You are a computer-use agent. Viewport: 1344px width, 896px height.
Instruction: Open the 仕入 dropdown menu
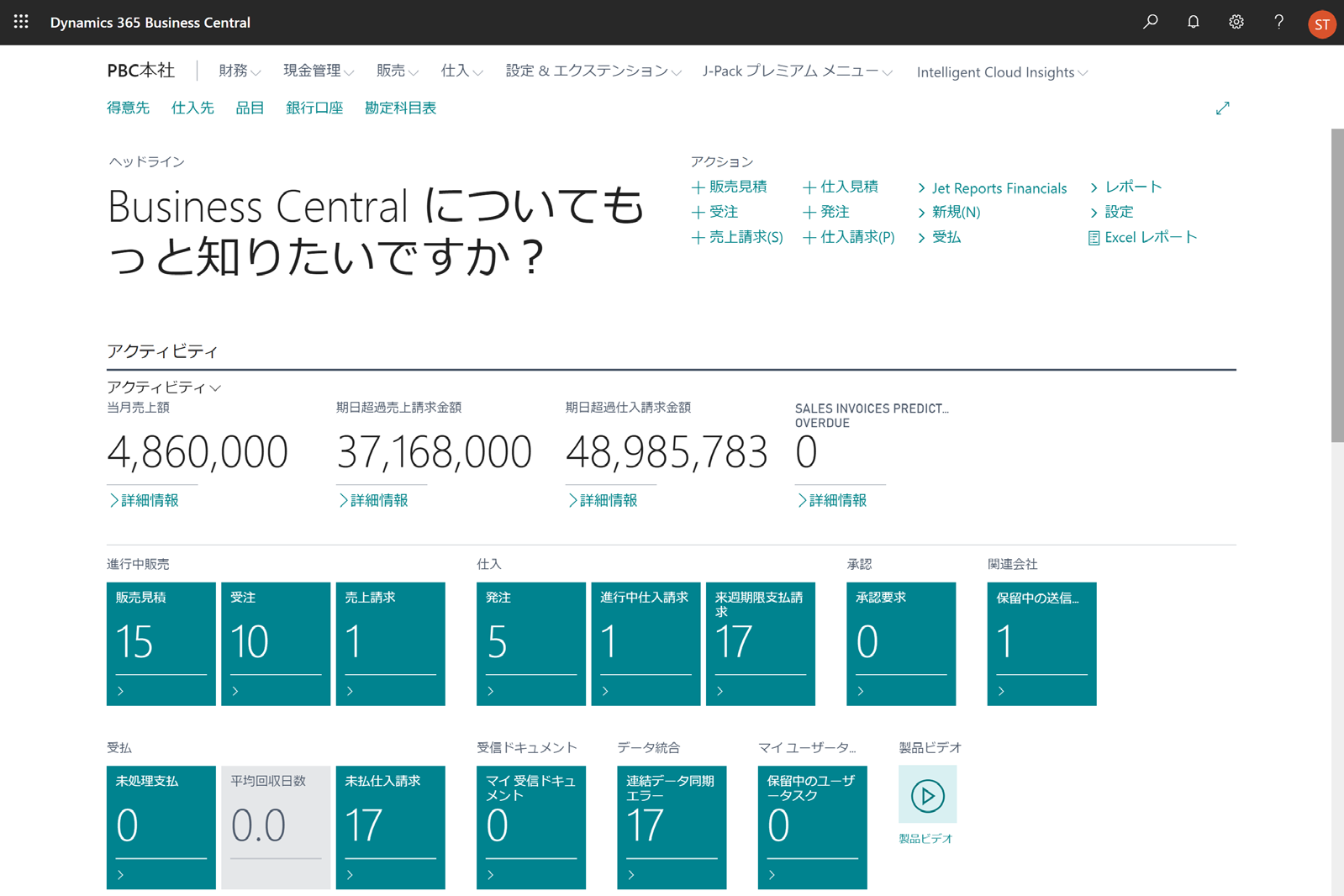pos(462,71)
